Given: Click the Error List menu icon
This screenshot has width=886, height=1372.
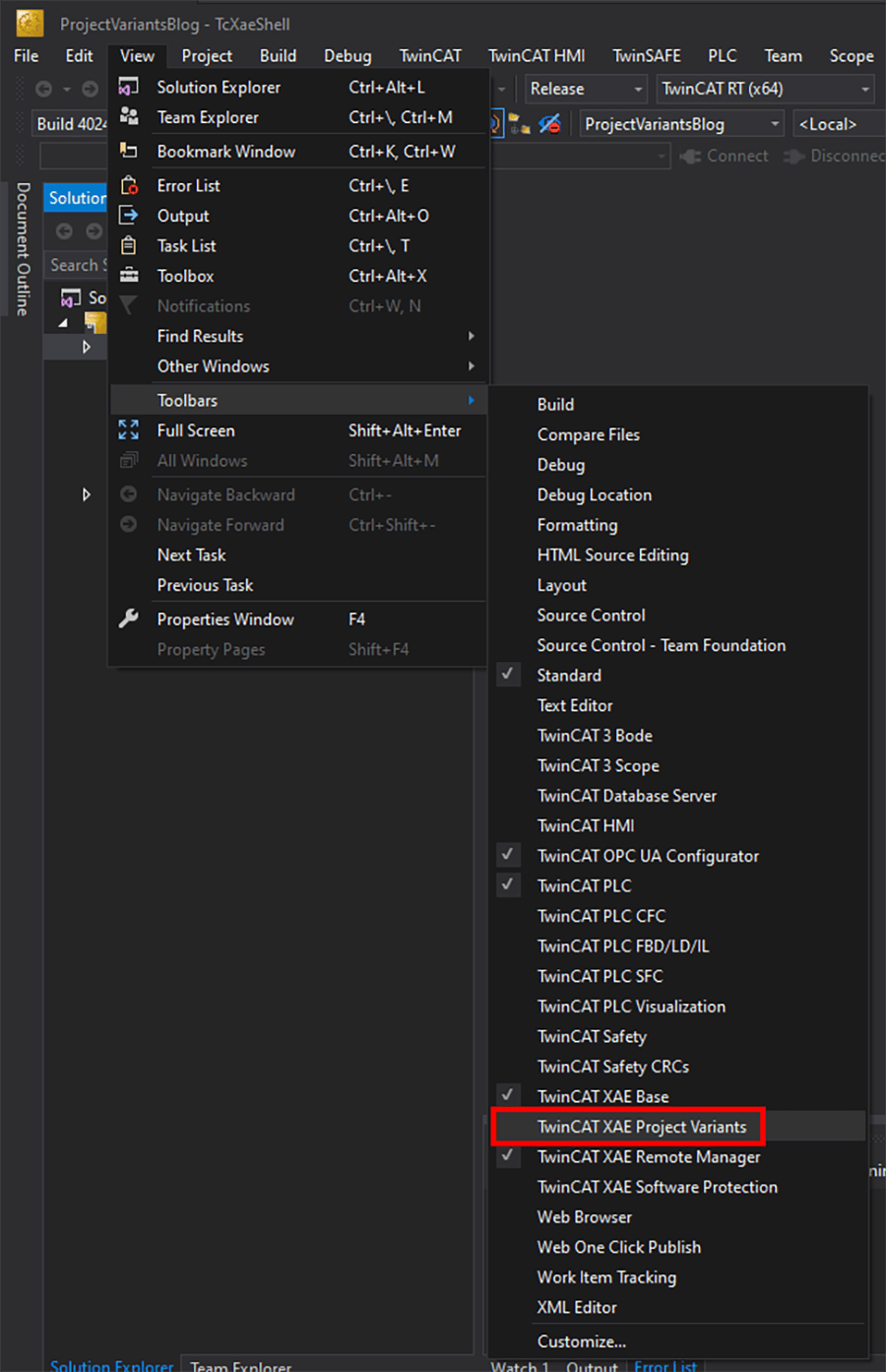Looking at the screenshot, I should coord(129,185).
